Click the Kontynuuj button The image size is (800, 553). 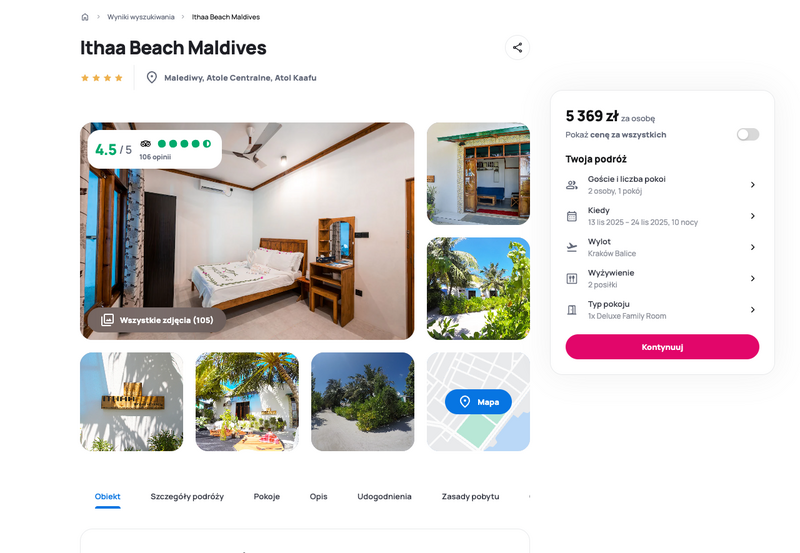[662, 347]
